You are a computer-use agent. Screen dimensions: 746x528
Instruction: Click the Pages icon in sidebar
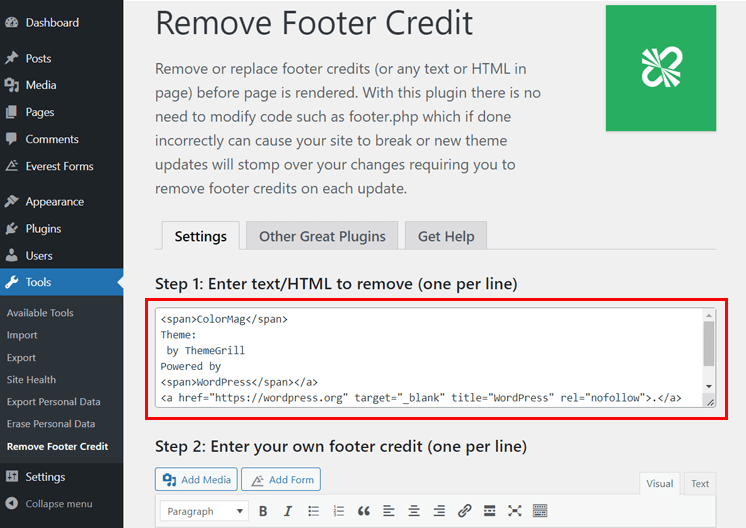11,112
